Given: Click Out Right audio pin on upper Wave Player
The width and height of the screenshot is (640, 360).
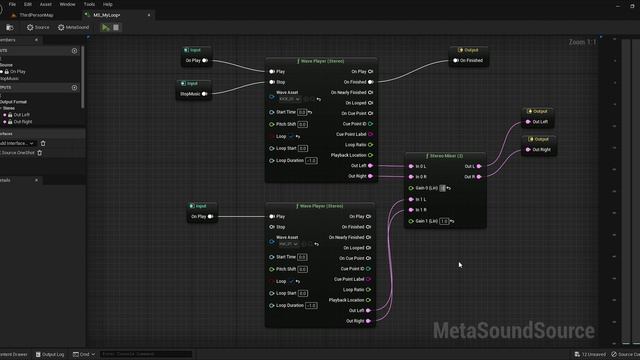Looking at the screenshot, I should pos(371,176).
